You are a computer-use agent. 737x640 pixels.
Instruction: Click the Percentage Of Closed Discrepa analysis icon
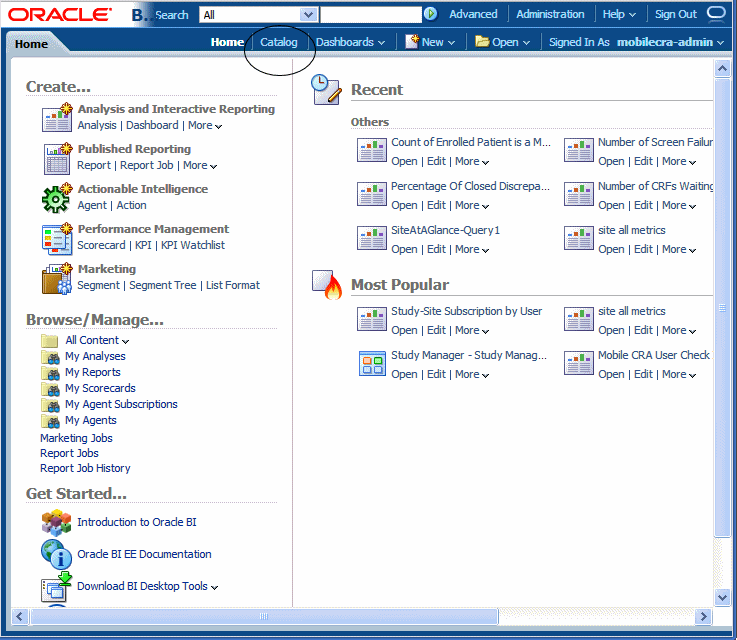tap(372, 195)
